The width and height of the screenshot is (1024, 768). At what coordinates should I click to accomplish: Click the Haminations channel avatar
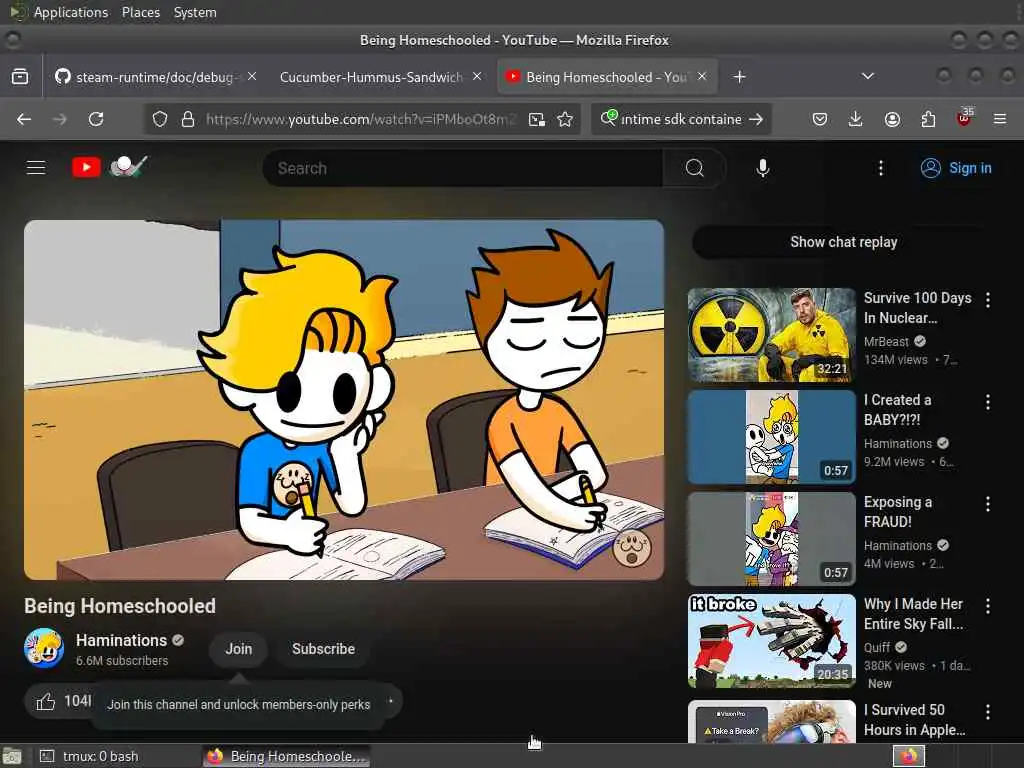coord(44,648)
